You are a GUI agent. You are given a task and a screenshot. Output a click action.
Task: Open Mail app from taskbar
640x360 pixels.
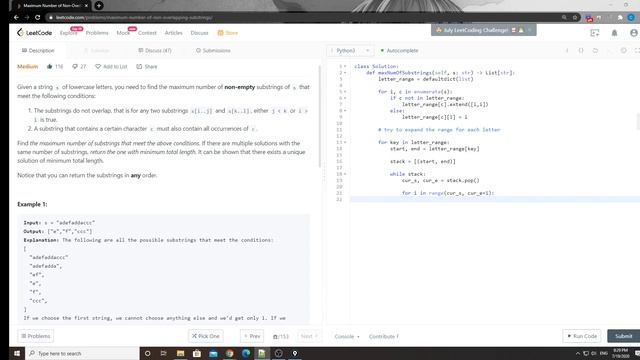click(213, 353)
